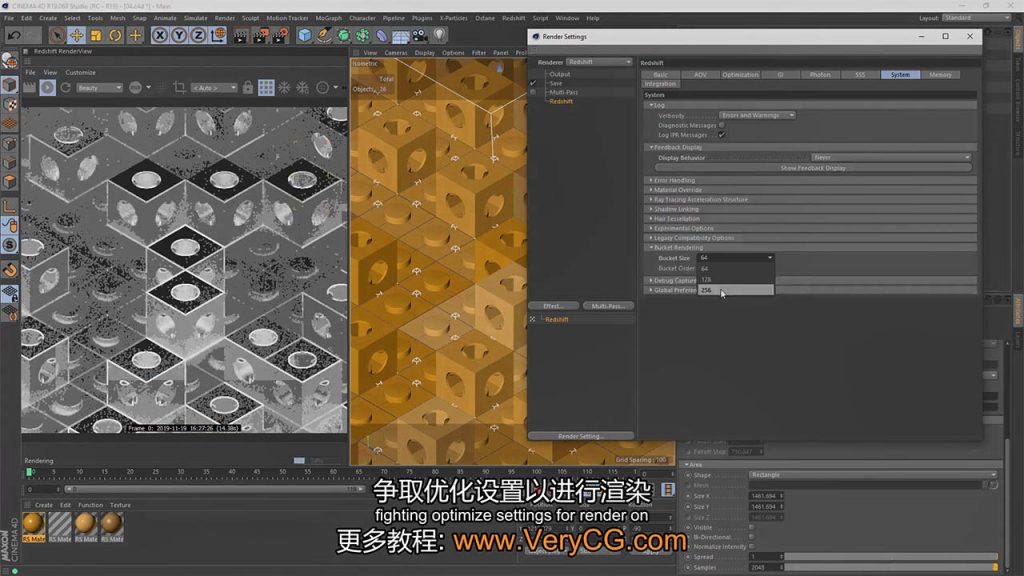
Task: Adjust the Spread slider
Action: (891, 557)
